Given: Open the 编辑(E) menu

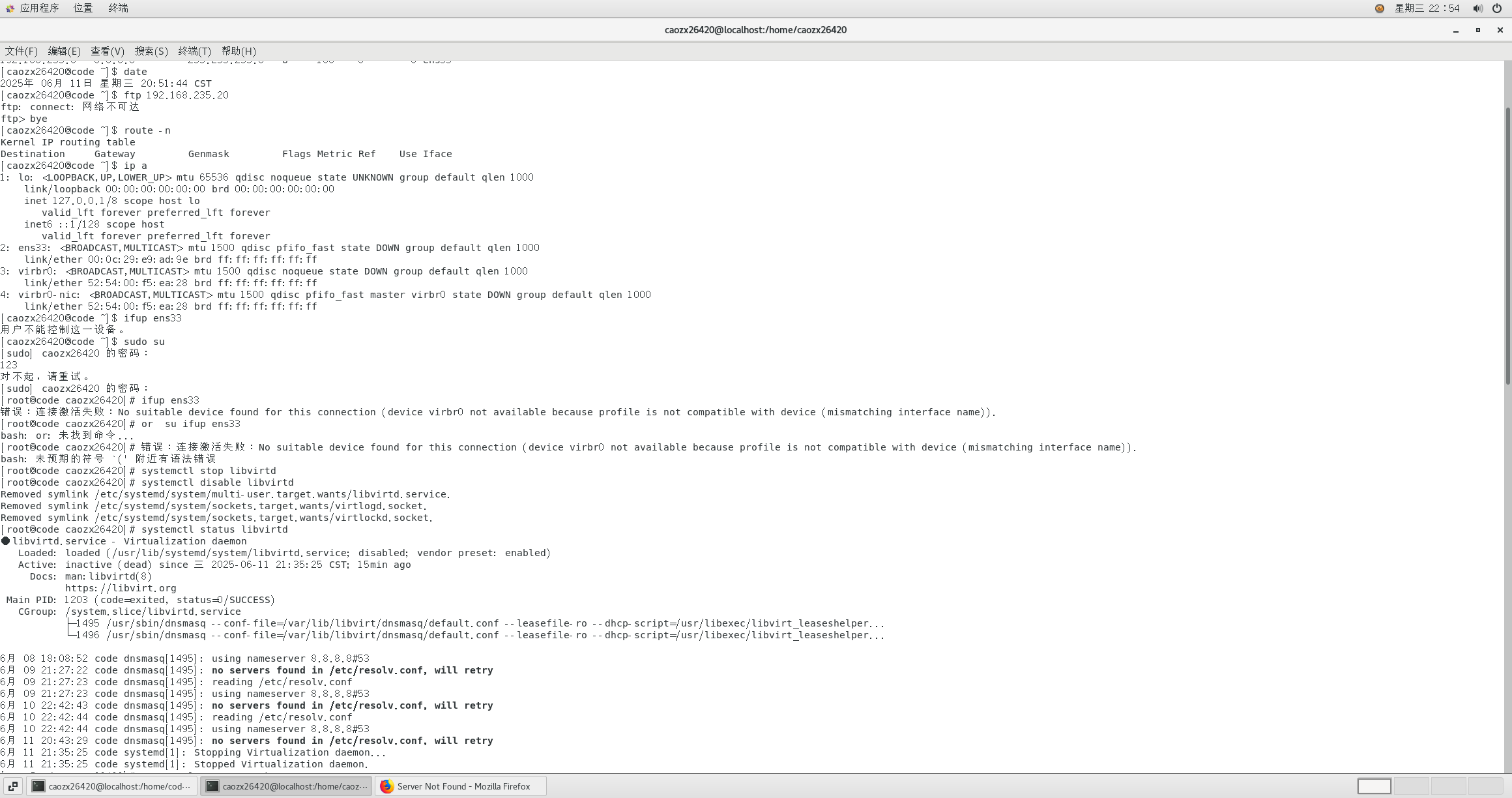Looking at the screenshot, I should [x=64, y=51].
